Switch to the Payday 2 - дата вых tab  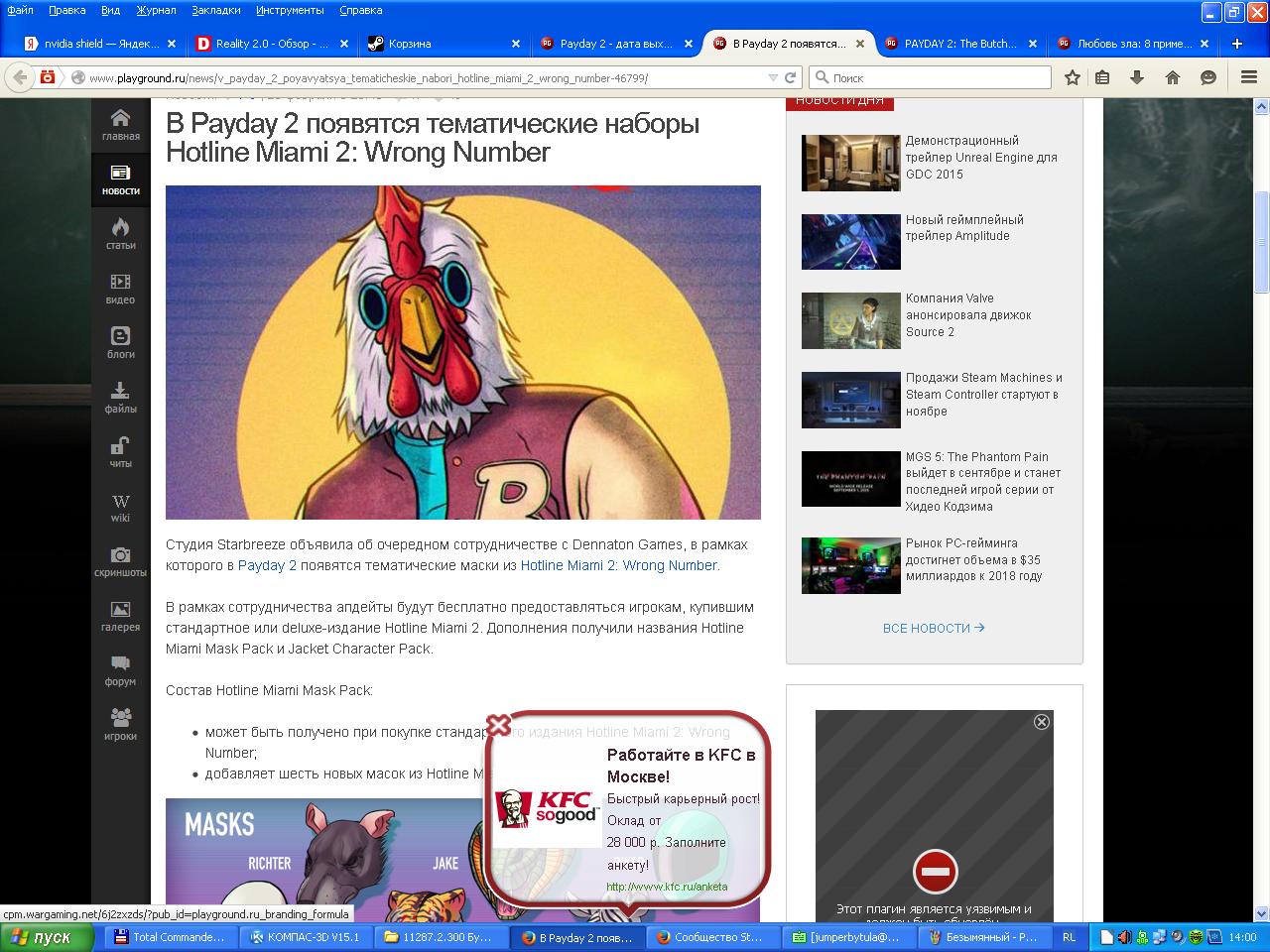pyautogui.click(x=615, y=44)
